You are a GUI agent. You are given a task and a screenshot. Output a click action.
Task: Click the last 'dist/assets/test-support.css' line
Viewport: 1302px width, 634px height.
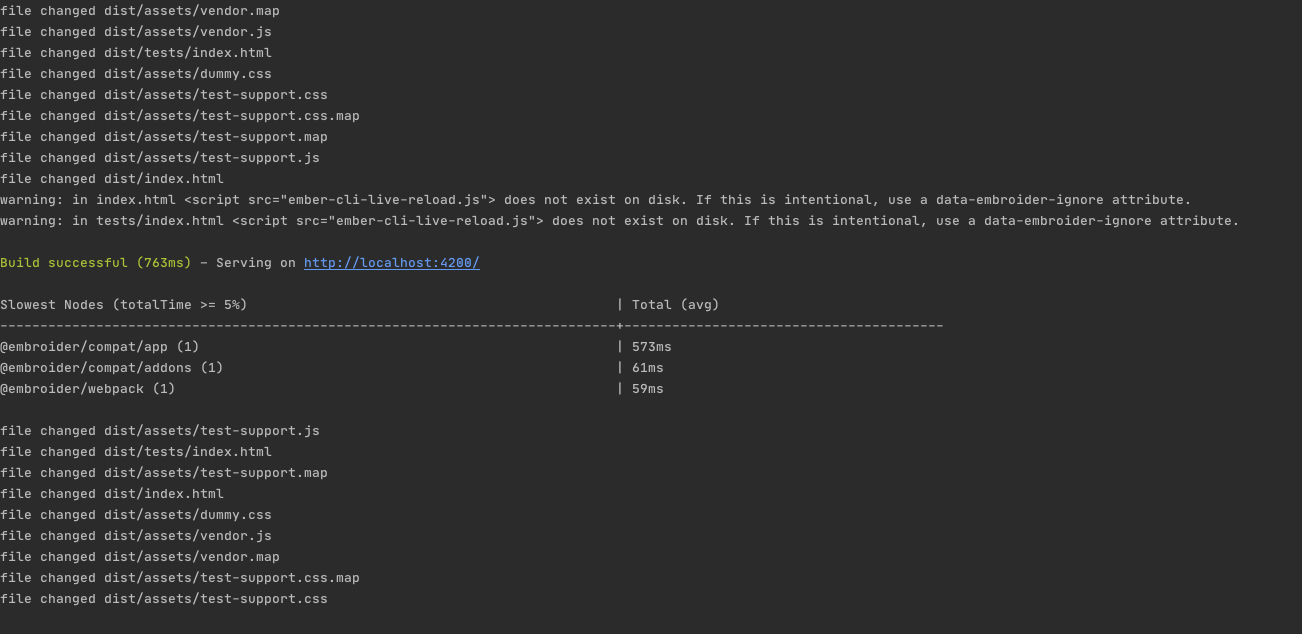pyautogui.click(x=164, y=599)
